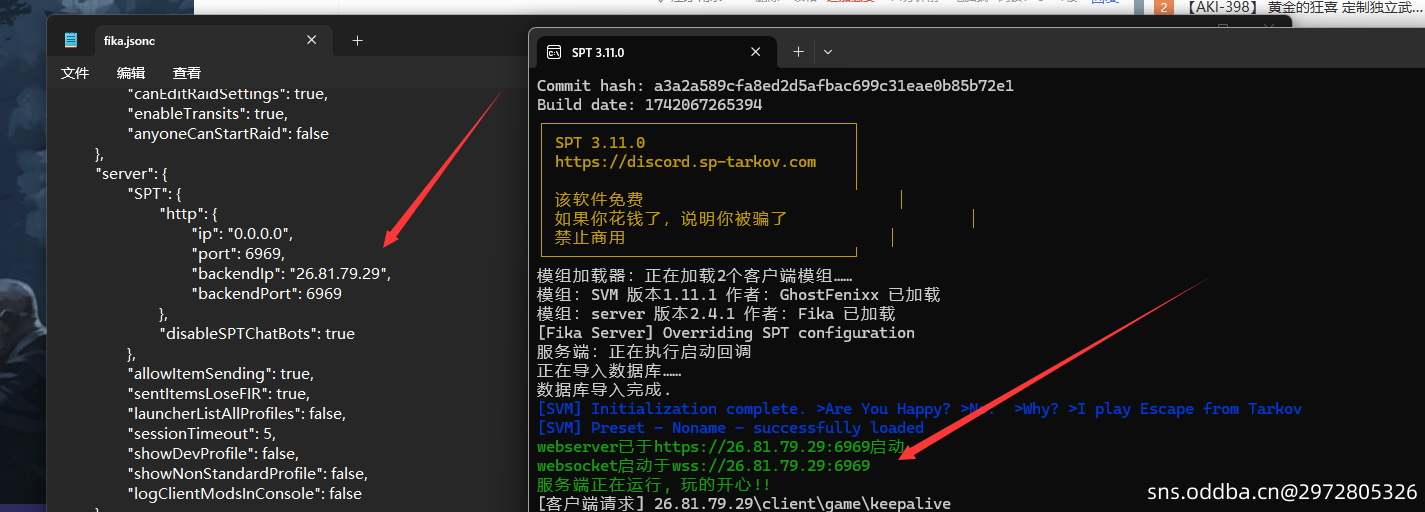Click the yellow SPT 3.11.0 banner text
The width and height of the screenshot is (1425, 512).
[600, 143]
